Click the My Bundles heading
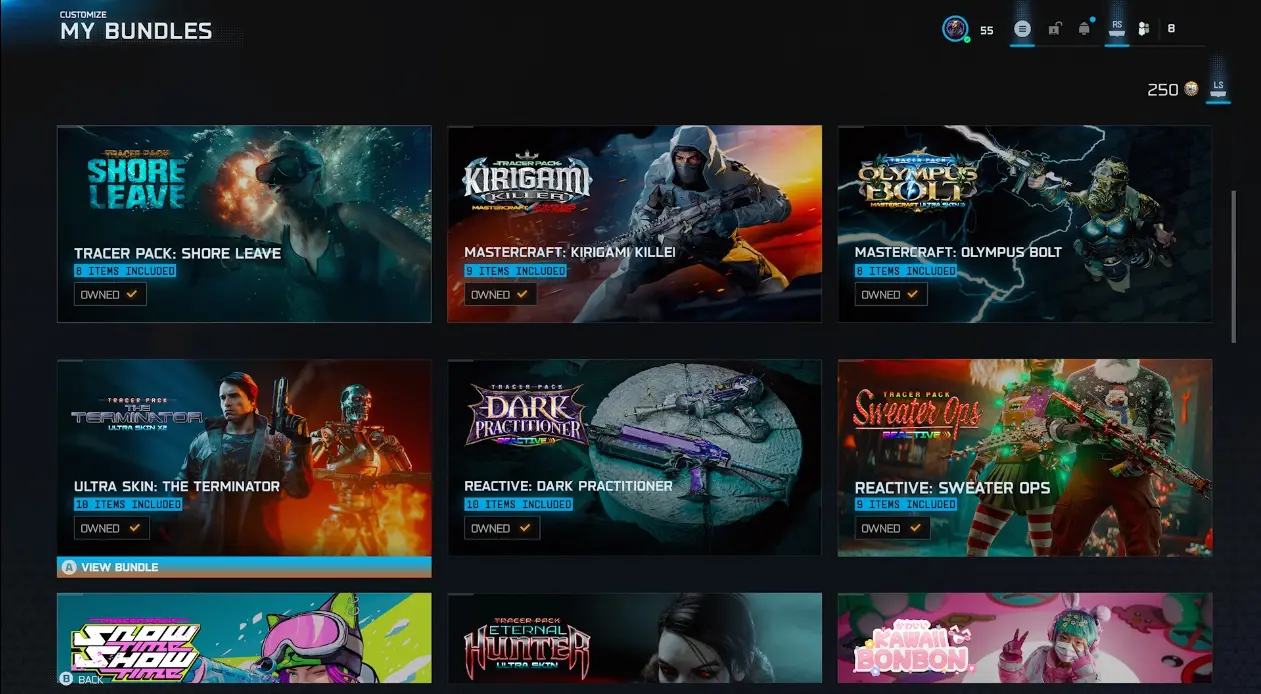1261x694 pixels. click(136, 31)
